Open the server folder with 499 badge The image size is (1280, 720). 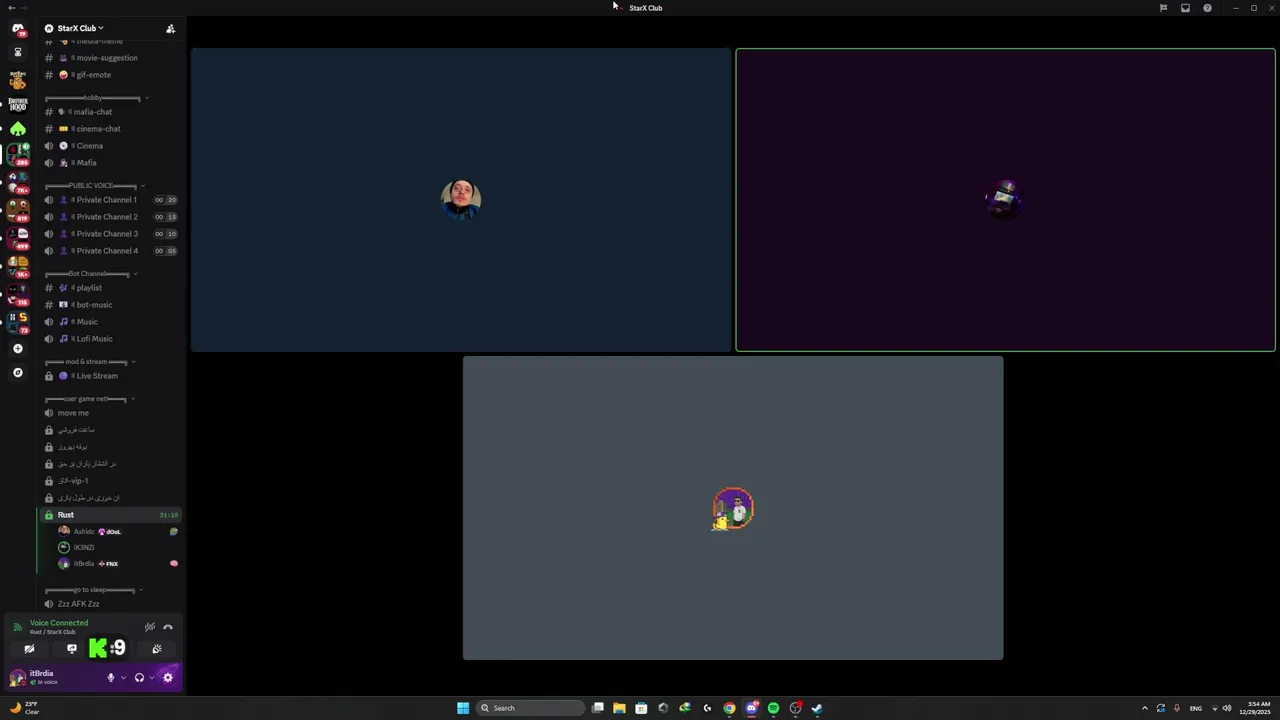click(18, 238)
